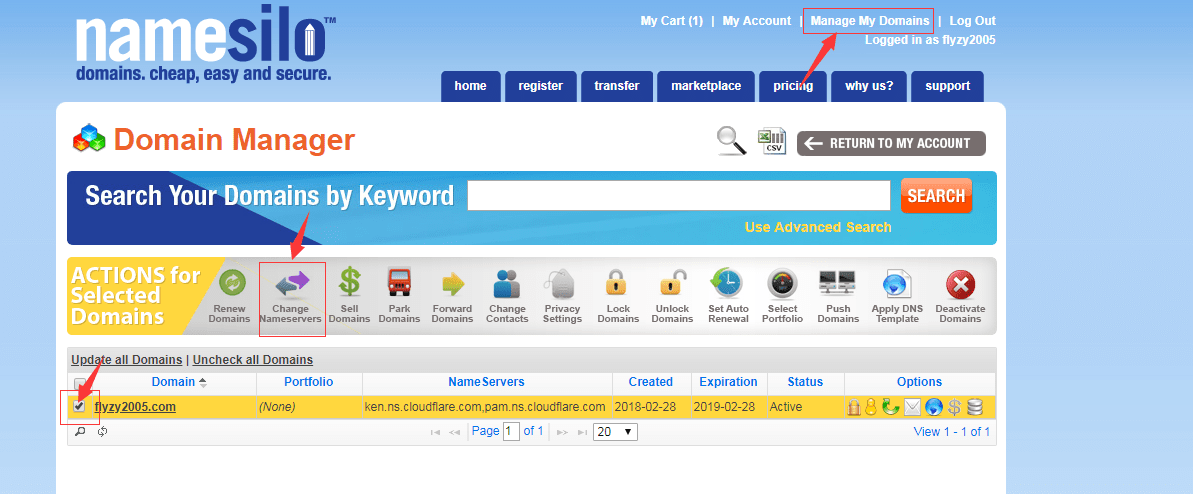Image resolution: width=1193 pixels, height=494 pixels.
Task: Click the Park Domains icon
Action: point(399,283)
